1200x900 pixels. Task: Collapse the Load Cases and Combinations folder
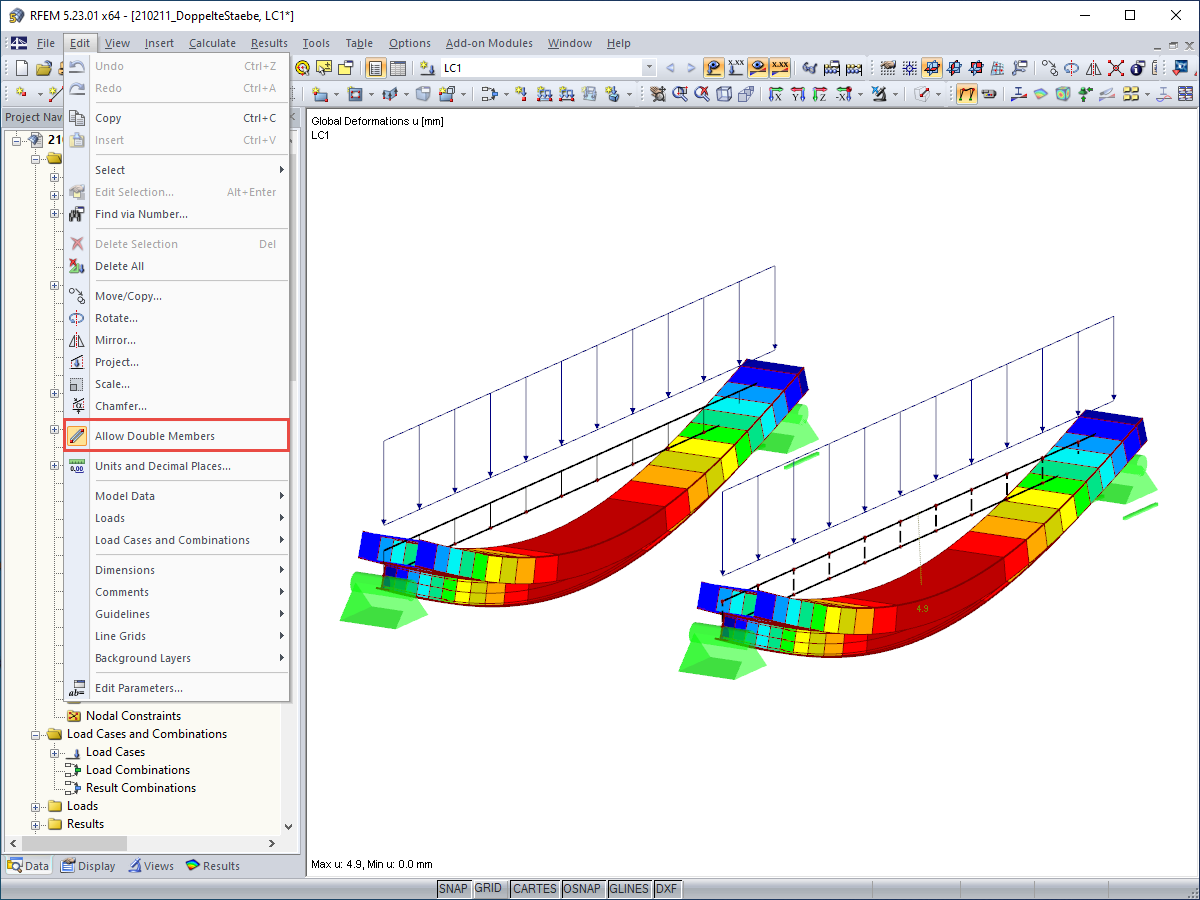[37, 734]
